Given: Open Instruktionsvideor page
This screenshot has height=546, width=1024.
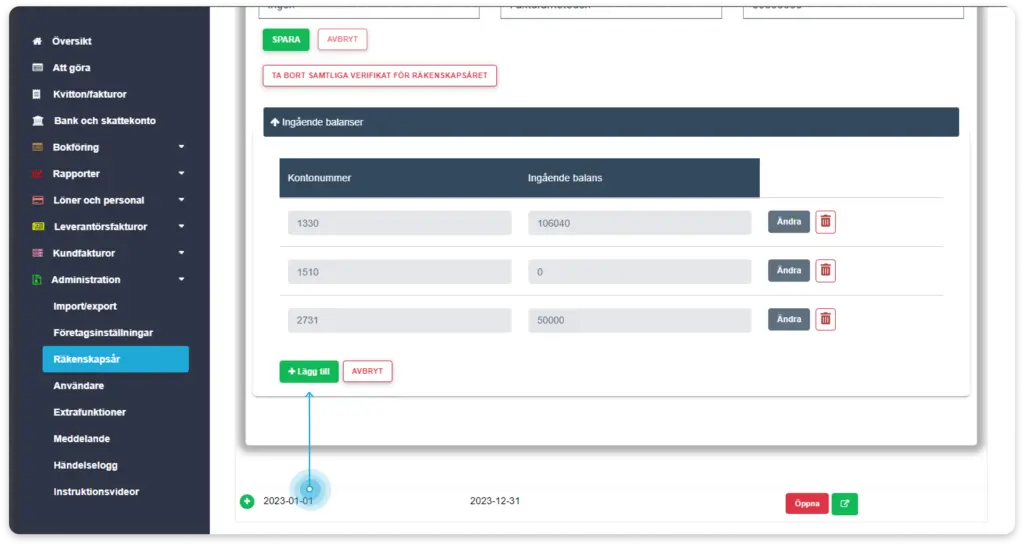Looking at the screenshot, I should (96, 492).
